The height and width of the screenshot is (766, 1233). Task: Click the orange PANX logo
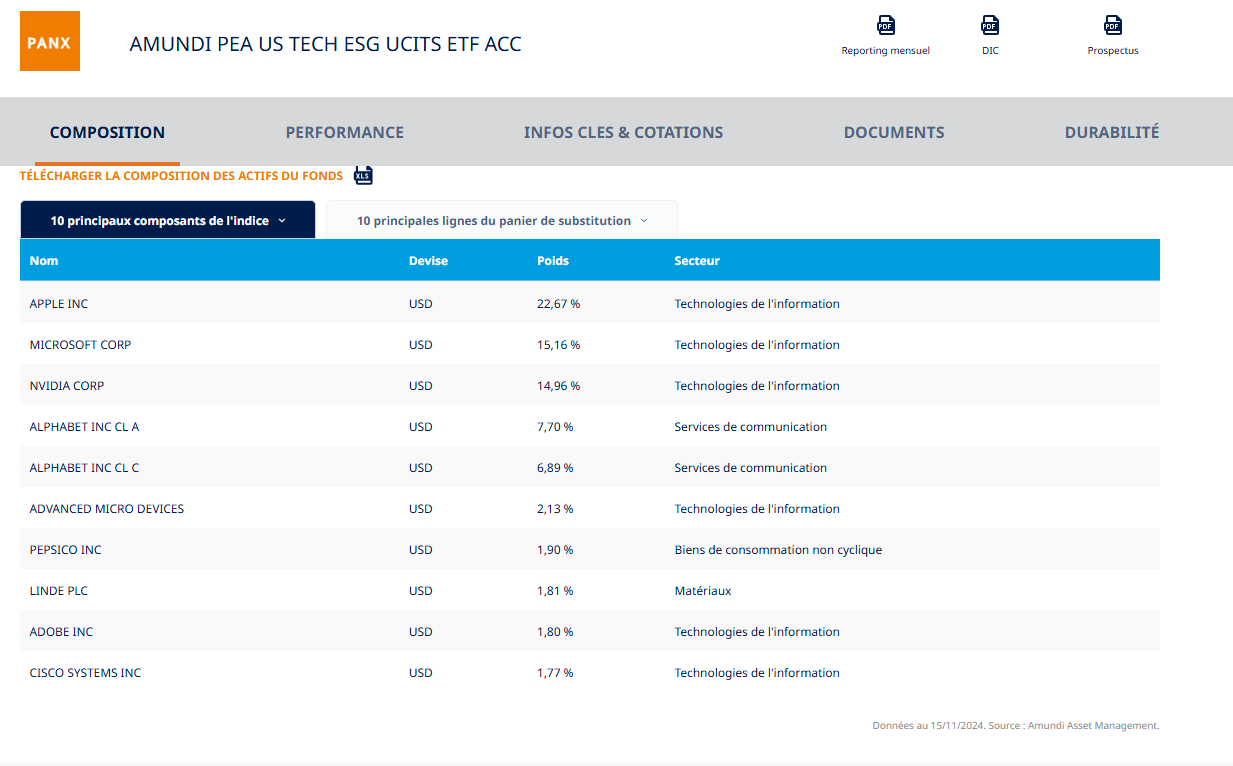[50, 43]
